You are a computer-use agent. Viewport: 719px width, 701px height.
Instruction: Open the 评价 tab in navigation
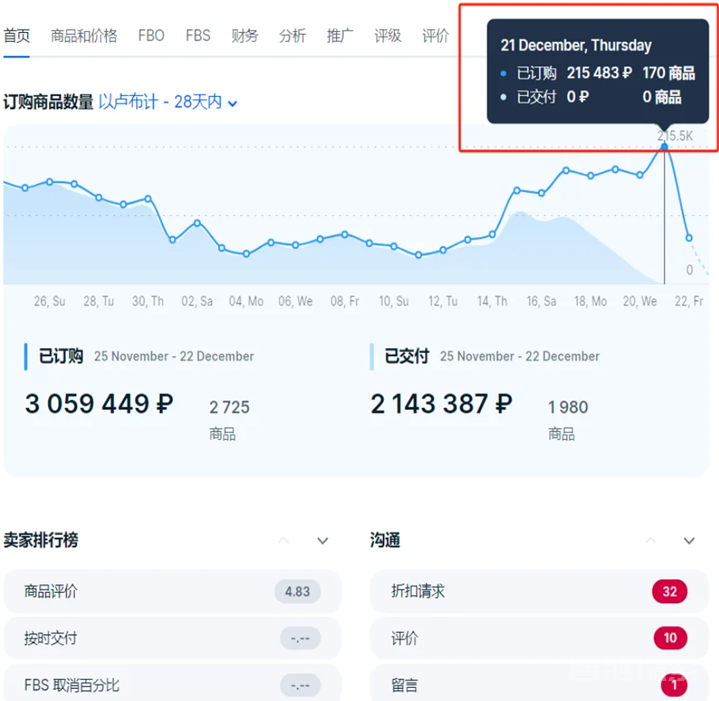point(436,36)
